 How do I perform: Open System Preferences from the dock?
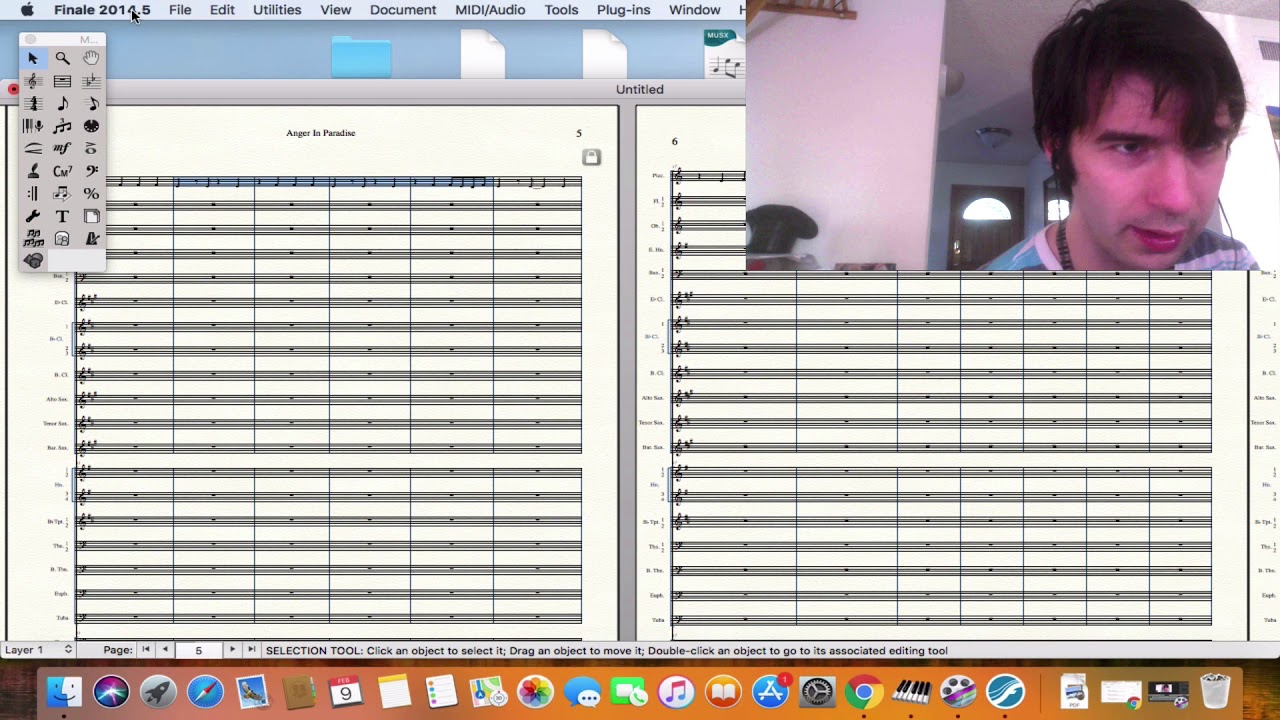click(x=817, y=692)
